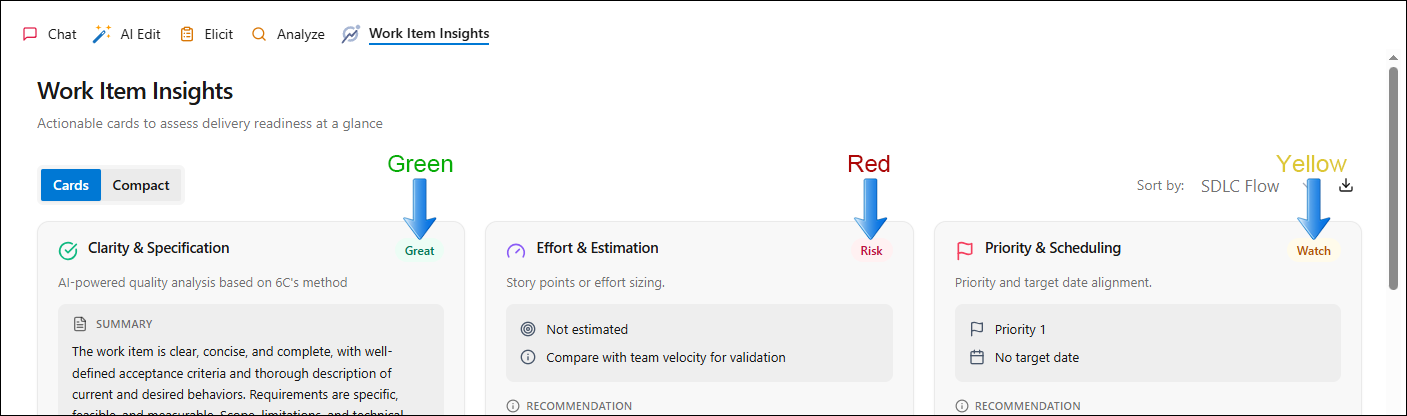
Task: Click the vertical scrollbar thumb
Action: [1394, 178]
